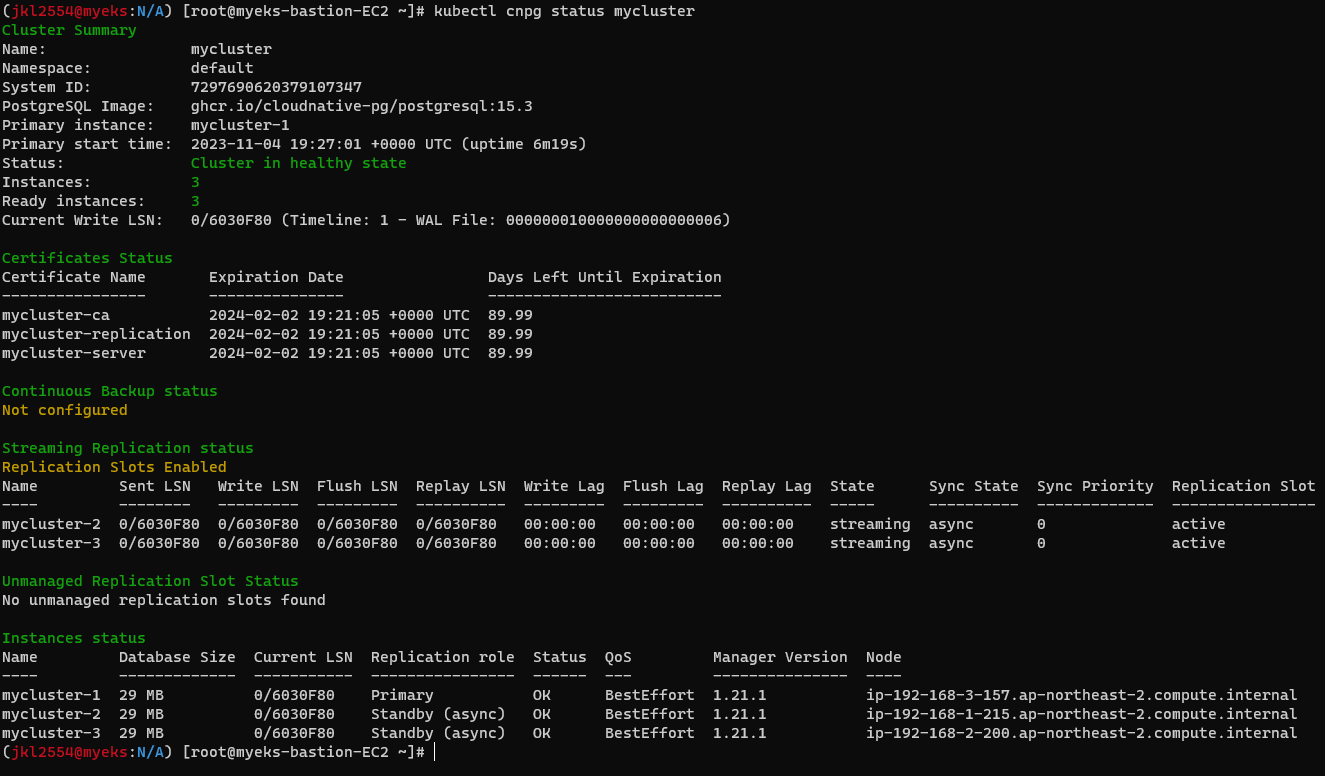Viewport: 1325px width, 776px height.
Task: Click mycluster-2 in the streaming replication table
Action: (51, 524)
